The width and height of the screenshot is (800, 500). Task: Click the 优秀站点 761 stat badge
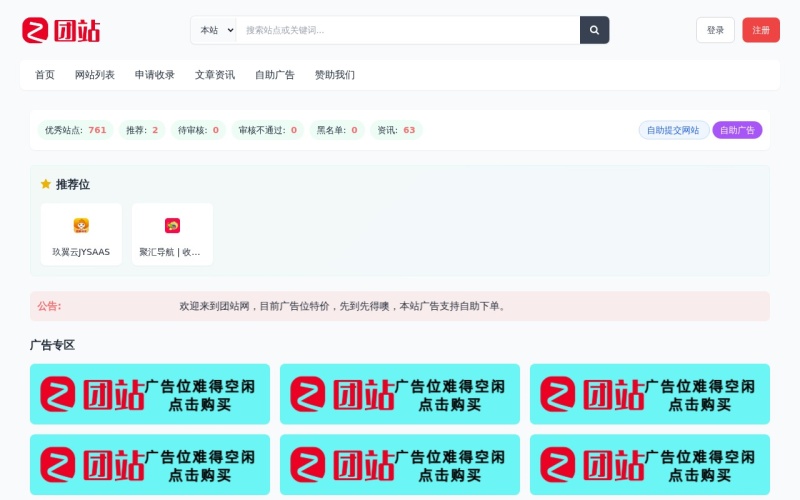[x=75, y=130]
